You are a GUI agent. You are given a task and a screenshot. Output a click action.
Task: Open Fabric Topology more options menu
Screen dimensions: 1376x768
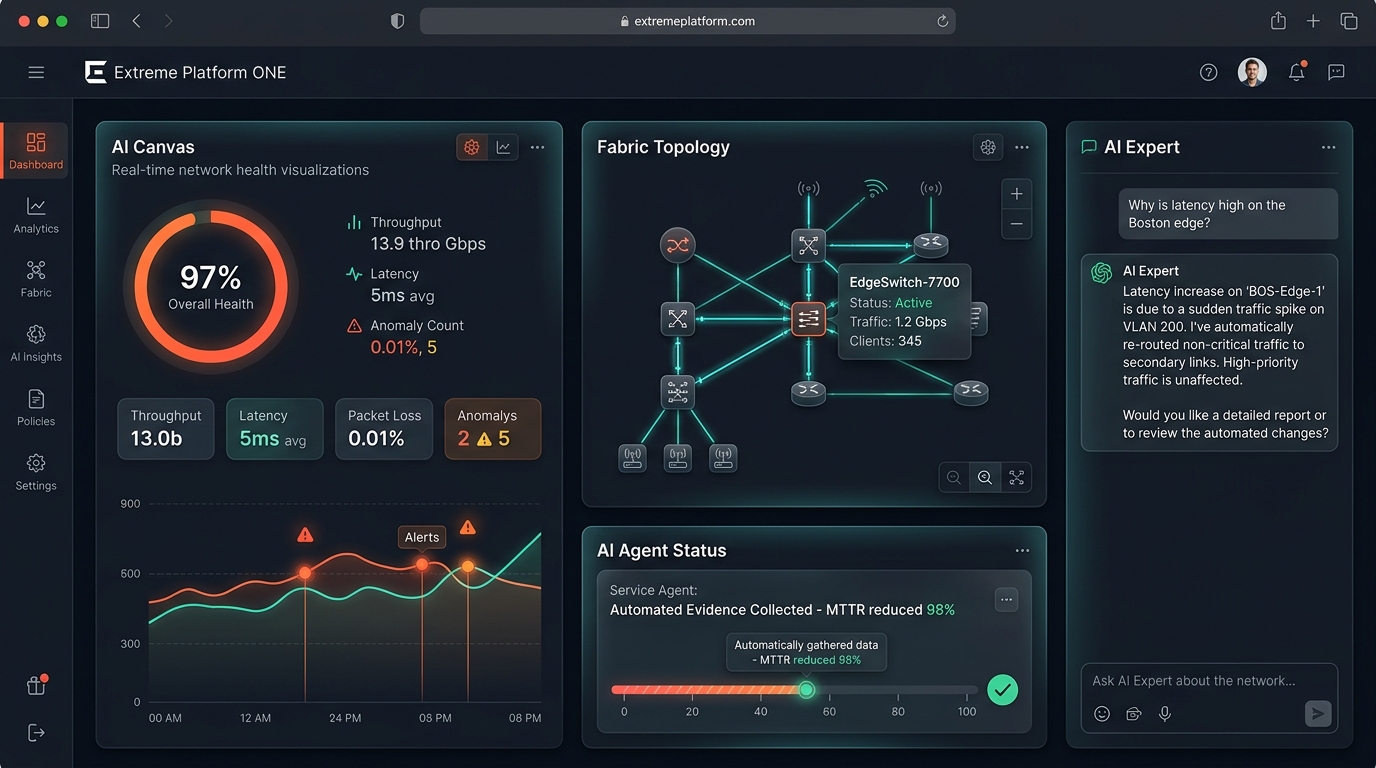coord(1022,147)
